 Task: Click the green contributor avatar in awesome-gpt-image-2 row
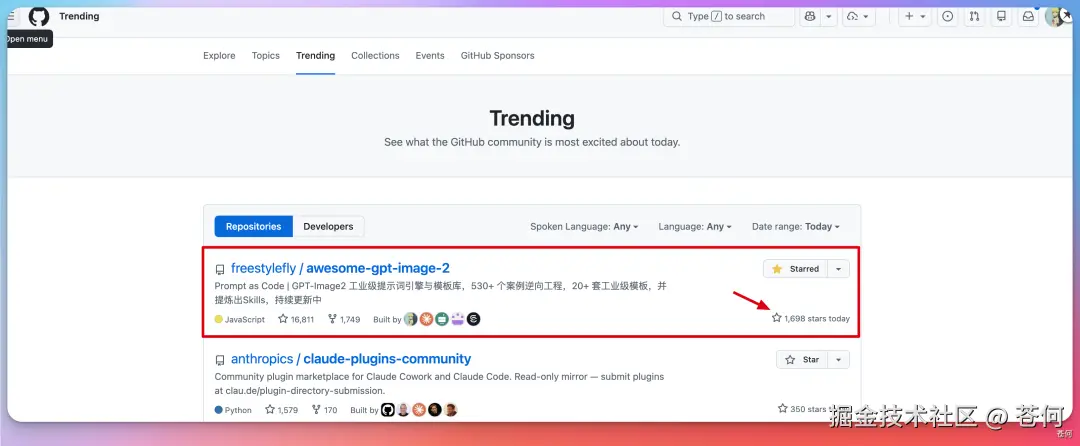tap(442, 319)
